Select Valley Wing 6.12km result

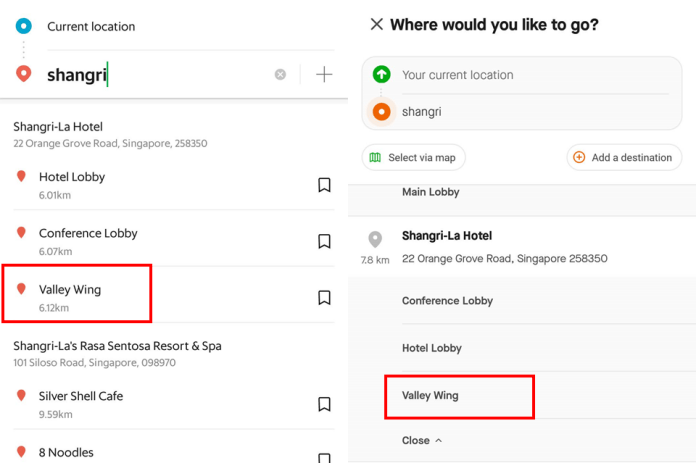(174, 297)
